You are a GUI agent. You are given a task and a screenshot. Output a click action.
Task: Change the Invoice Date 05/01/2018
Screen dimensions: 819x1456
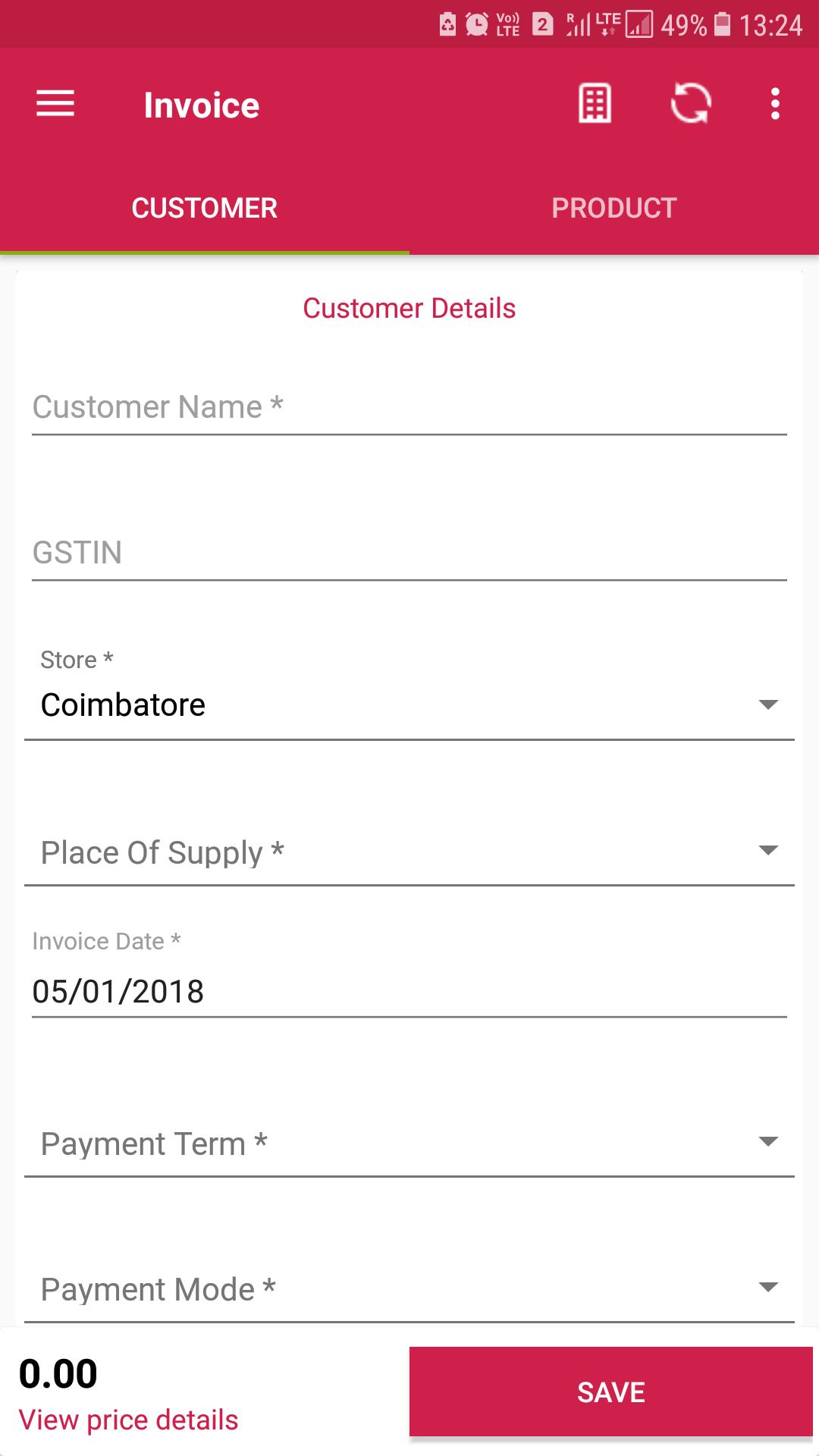point(409,991)
